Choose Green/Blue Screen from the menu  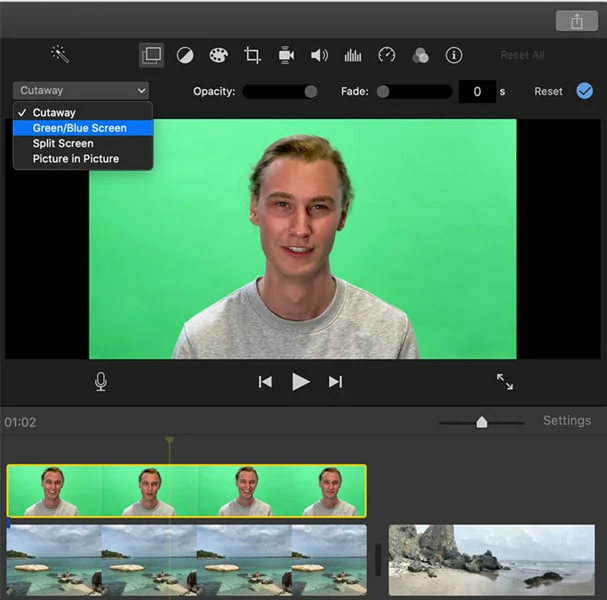pos(83,128)
